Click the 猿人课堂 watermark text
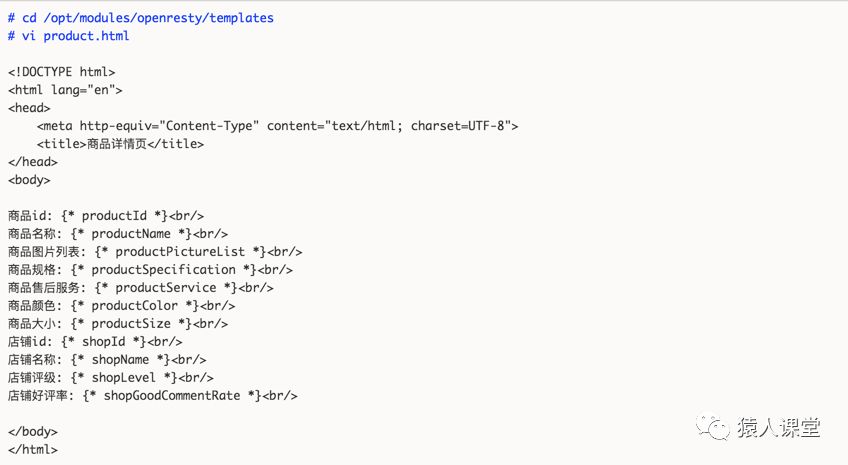The height and width of the screenshot is (465, 848). point(781,428)
